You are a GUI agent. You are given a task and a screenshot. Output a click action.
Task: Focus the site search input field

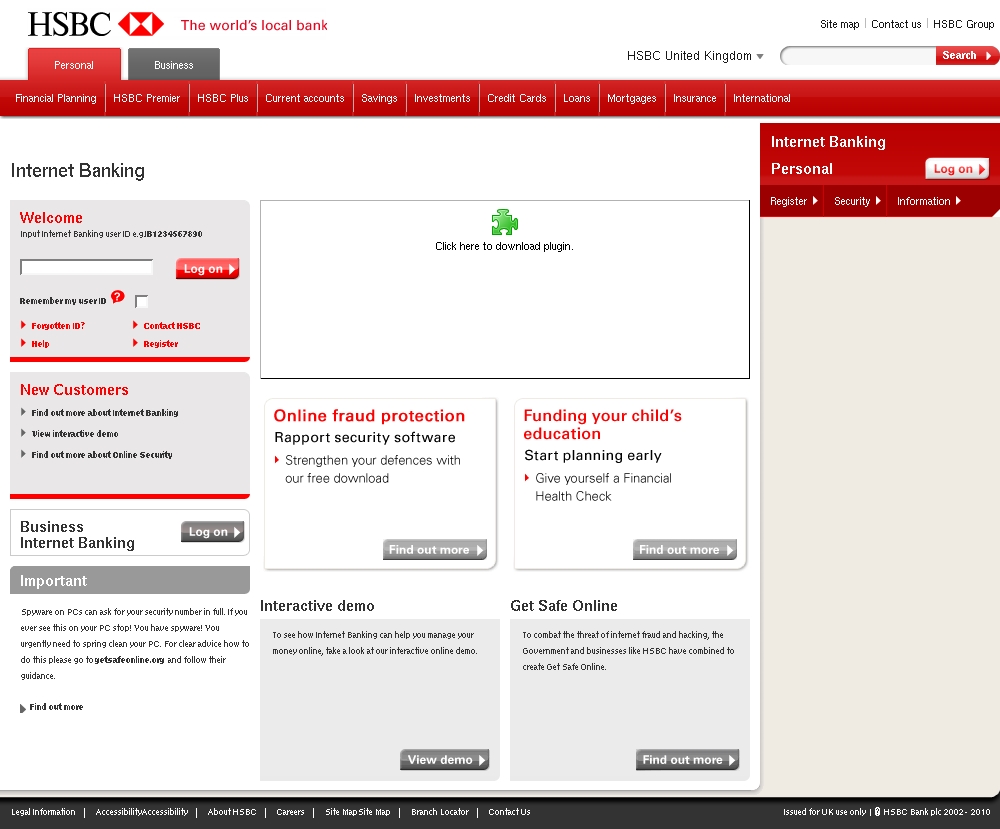coord(859,55)
